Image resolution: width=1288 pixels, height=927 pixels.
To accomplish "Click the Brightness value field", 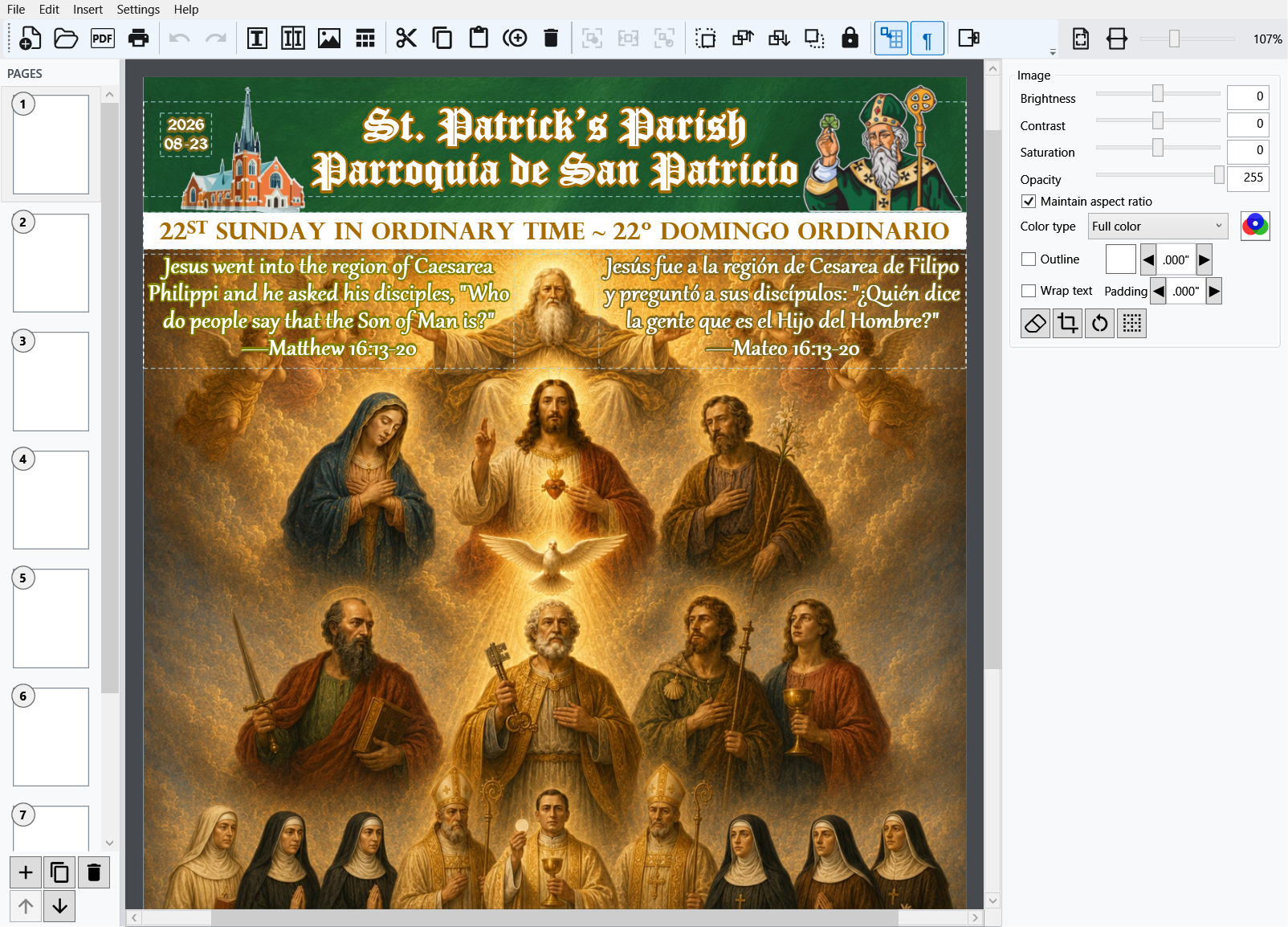I will tap(1248, 97).
